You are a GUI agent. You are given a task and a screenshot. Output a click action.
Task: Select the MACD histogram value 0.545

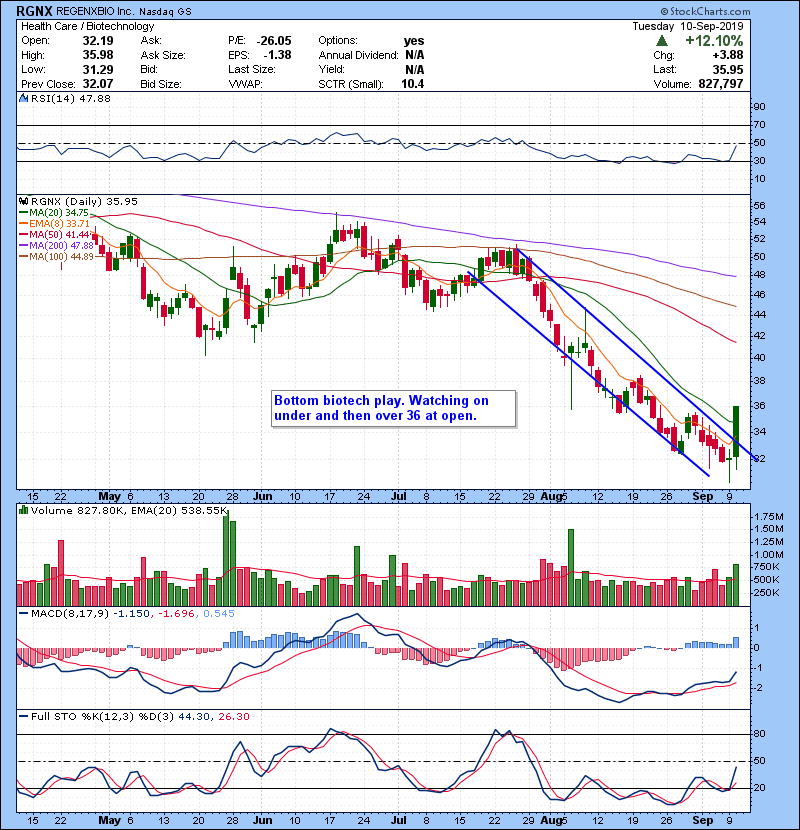pos(218,614)
